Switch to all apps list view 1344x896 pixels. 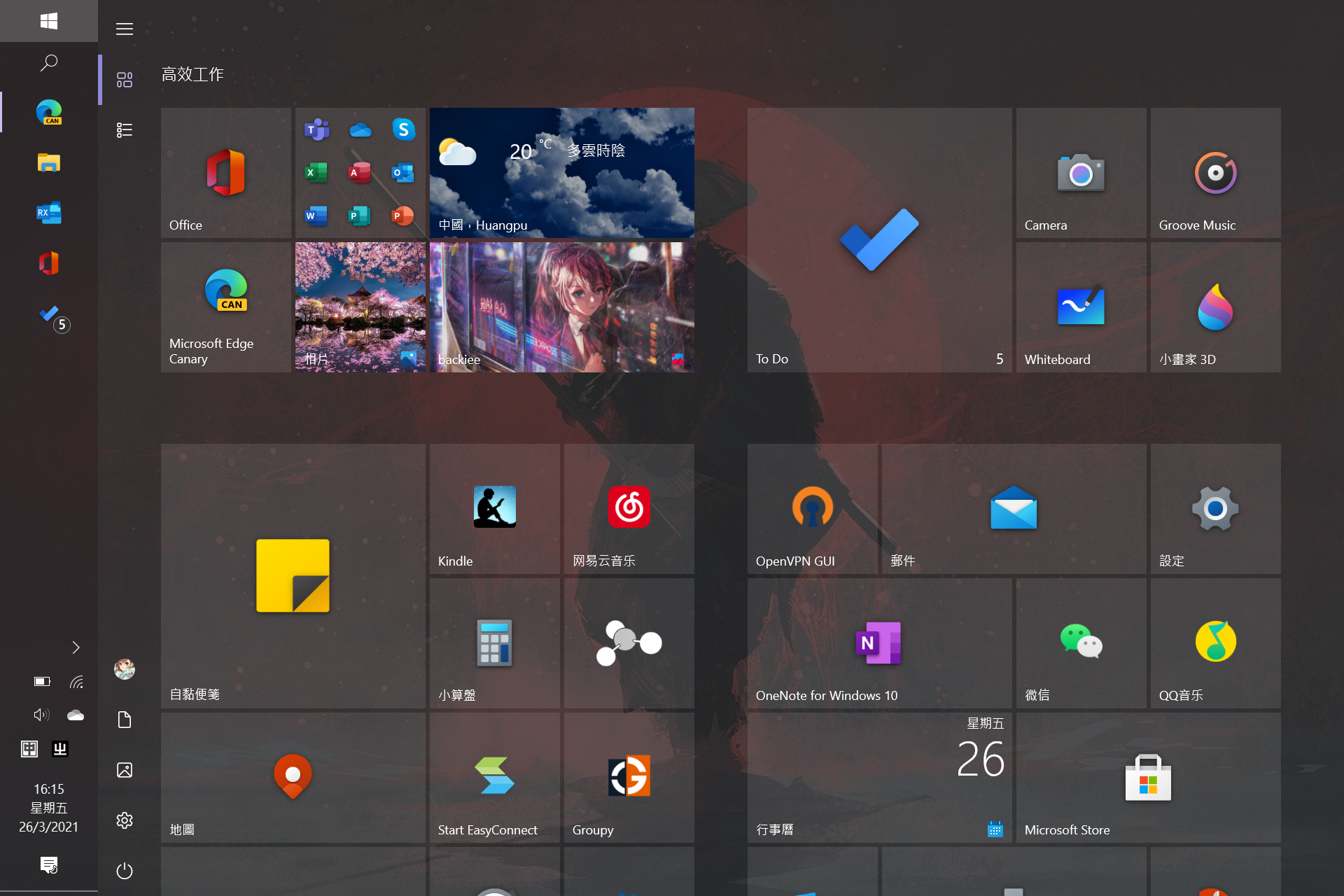(x=125, y=130)
